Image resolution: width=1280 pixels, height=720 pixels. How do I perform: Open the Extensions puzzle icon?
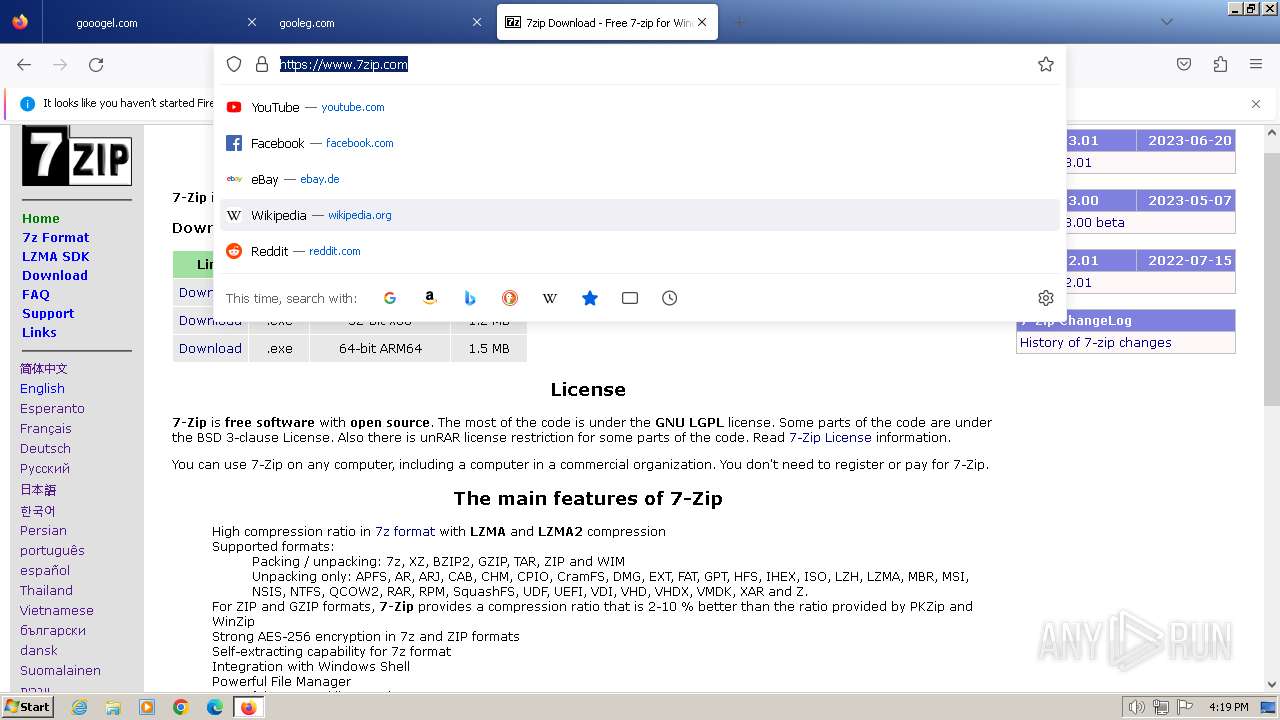(x=1220, y=64)
